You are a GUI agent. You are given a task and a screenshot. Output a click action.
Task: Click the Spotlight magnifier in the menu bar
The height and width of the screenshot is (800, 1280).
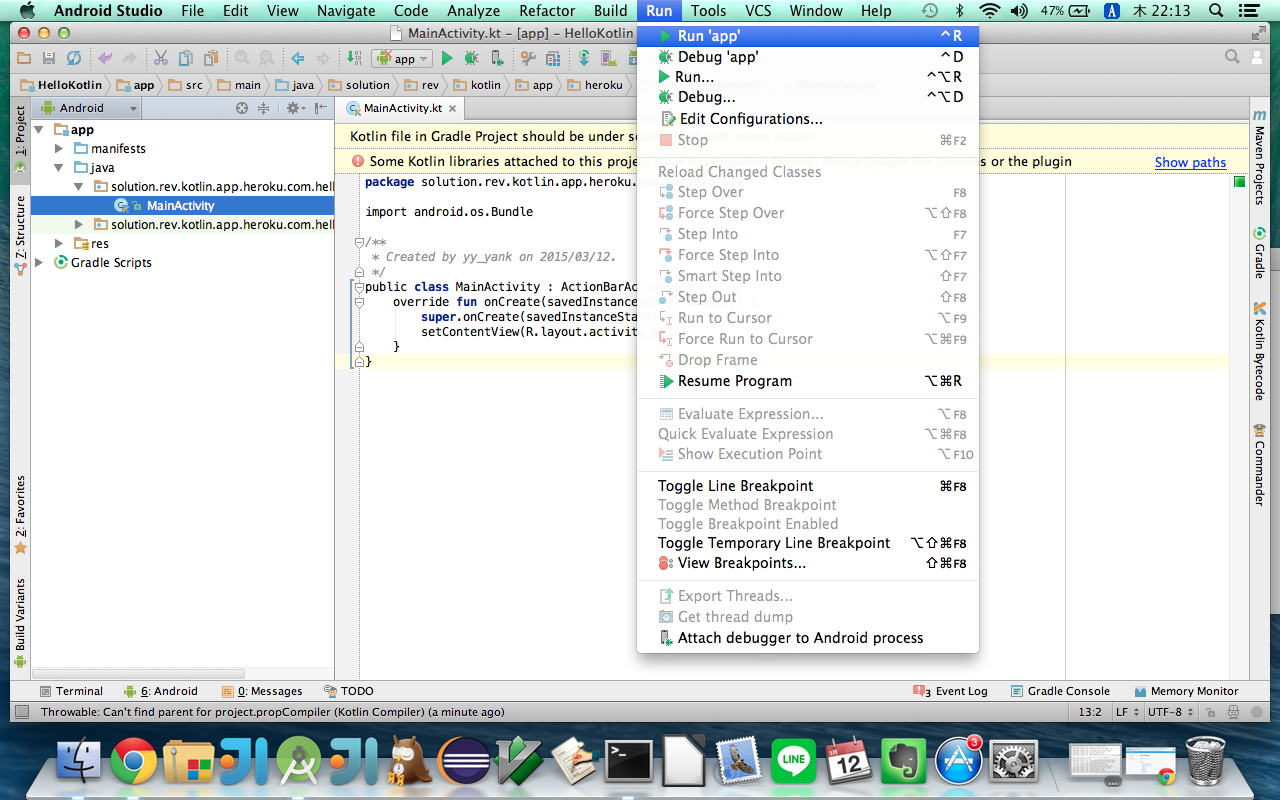(x=1216, y=11)
